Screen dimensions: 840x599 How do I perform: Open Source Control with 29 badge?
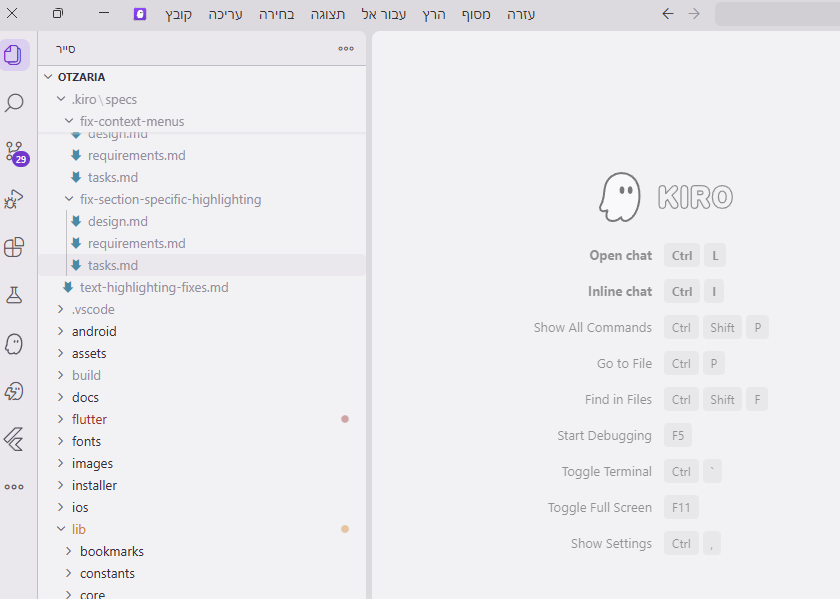pyautogui.click(x=14, y=152)
